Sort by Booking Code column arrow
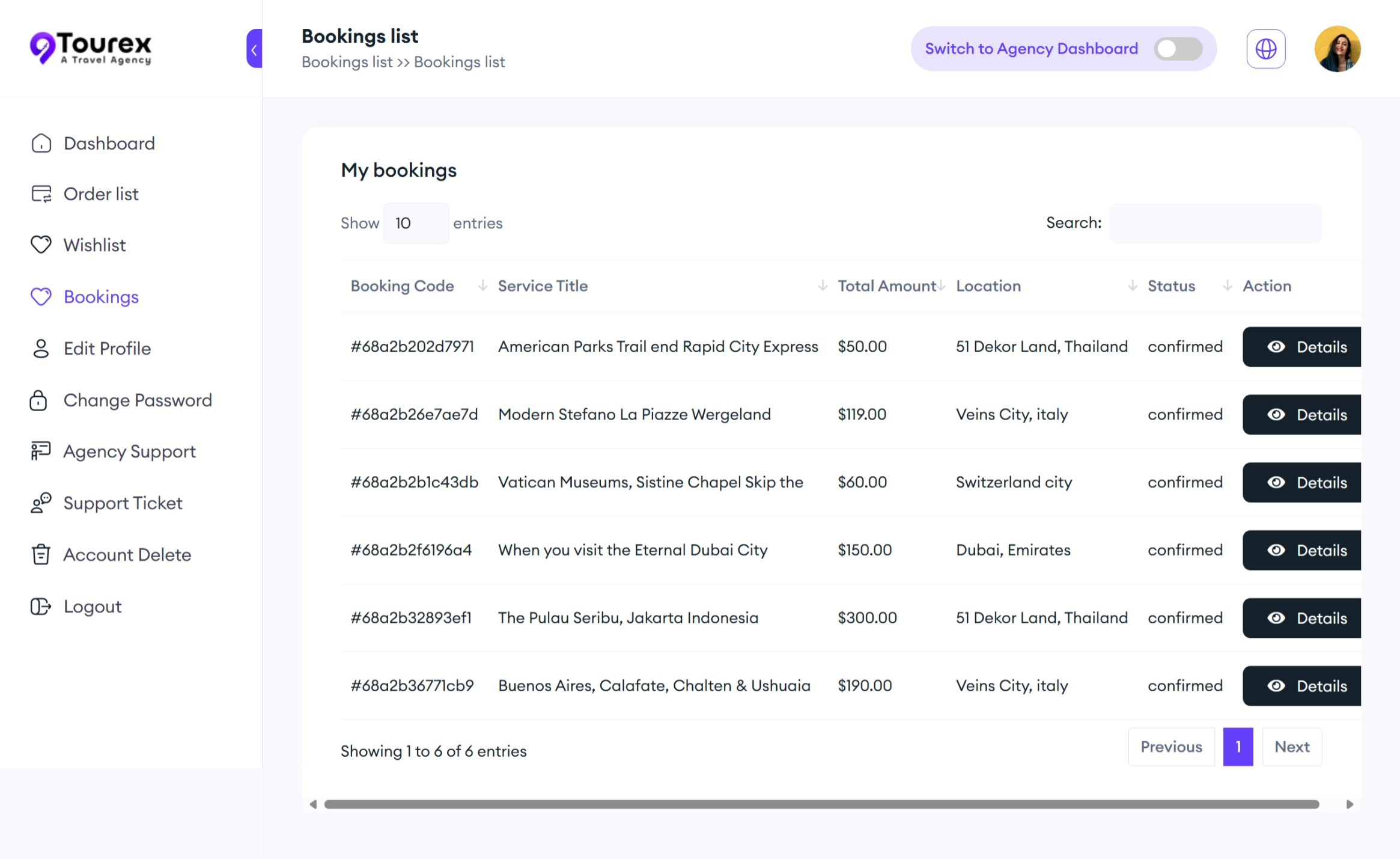The width and height of the screenshot is (1400, 859). pyautogui.click(x=482, y=286)
